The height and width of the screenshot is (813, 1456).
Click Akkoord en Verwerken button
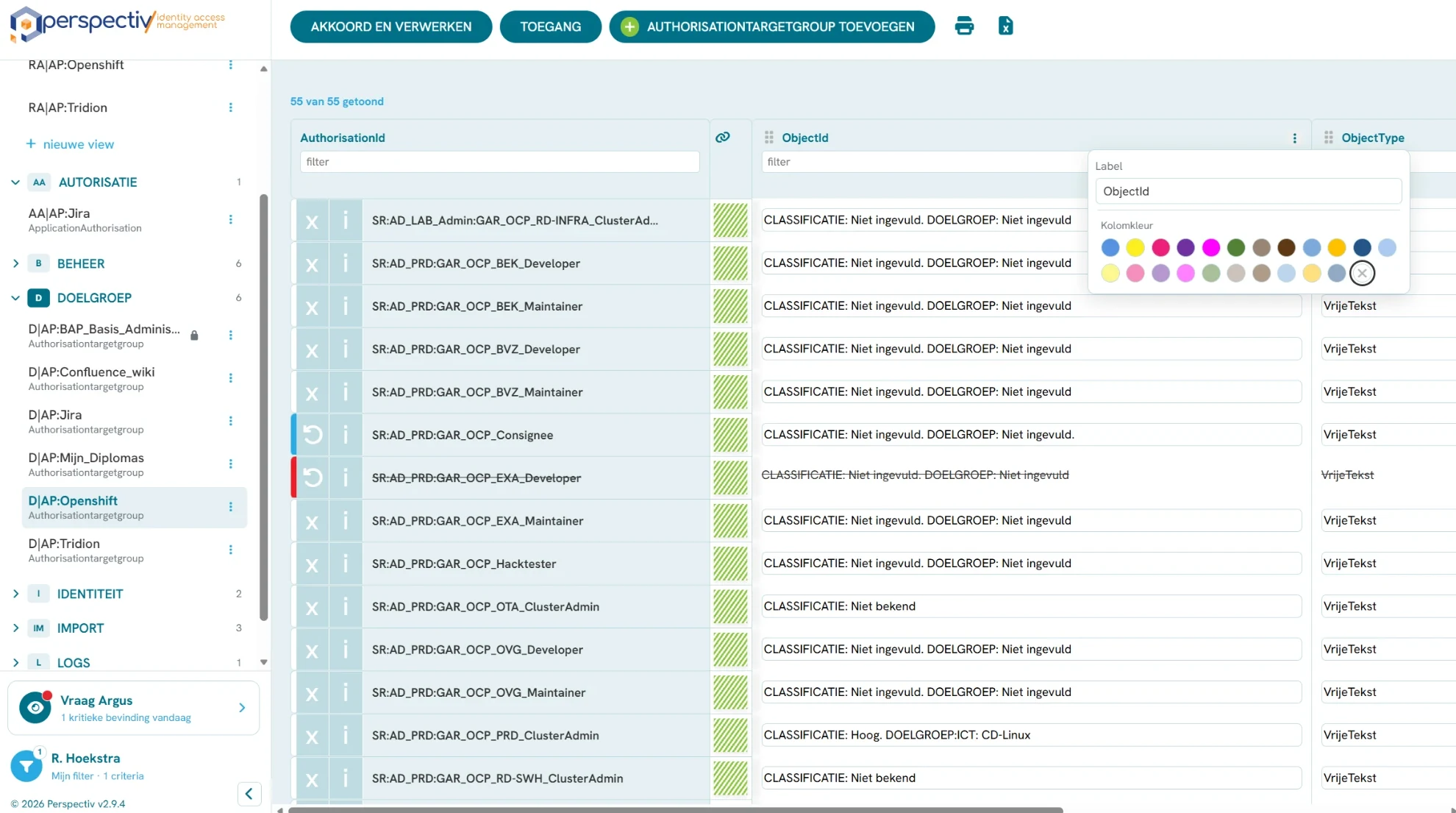pyautogui.click(x=391, y=26)
